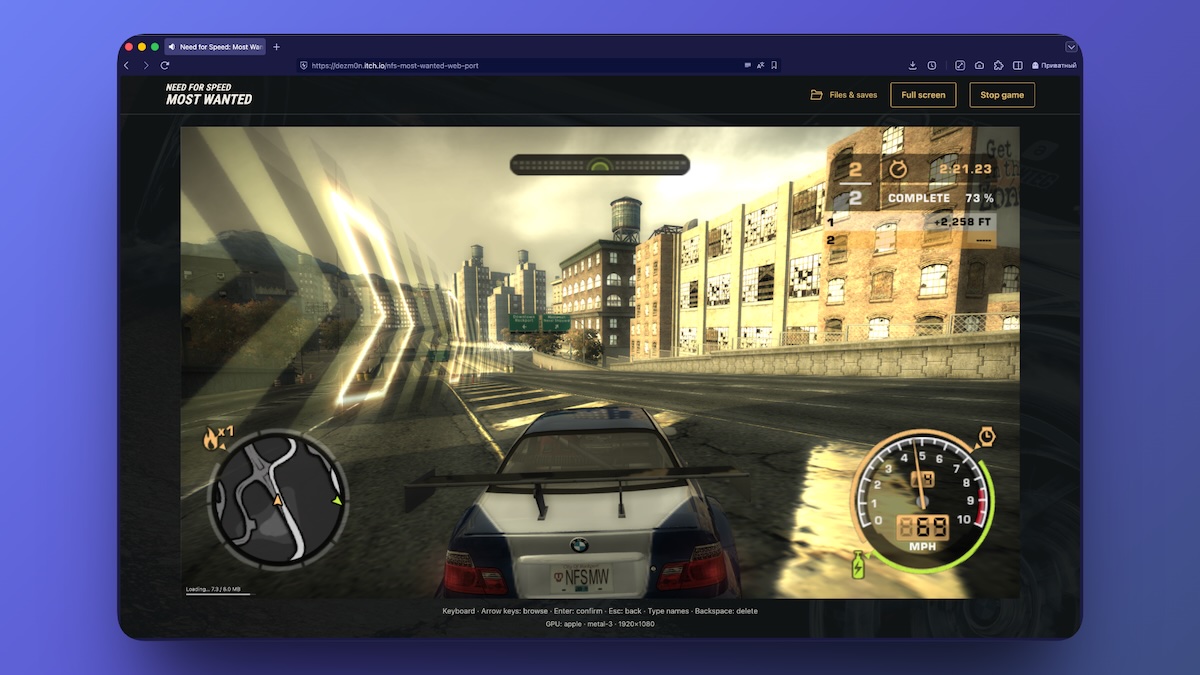Click the police radar detector bar
Viewport: 1200px width, 675px height.
click(600, 165)
